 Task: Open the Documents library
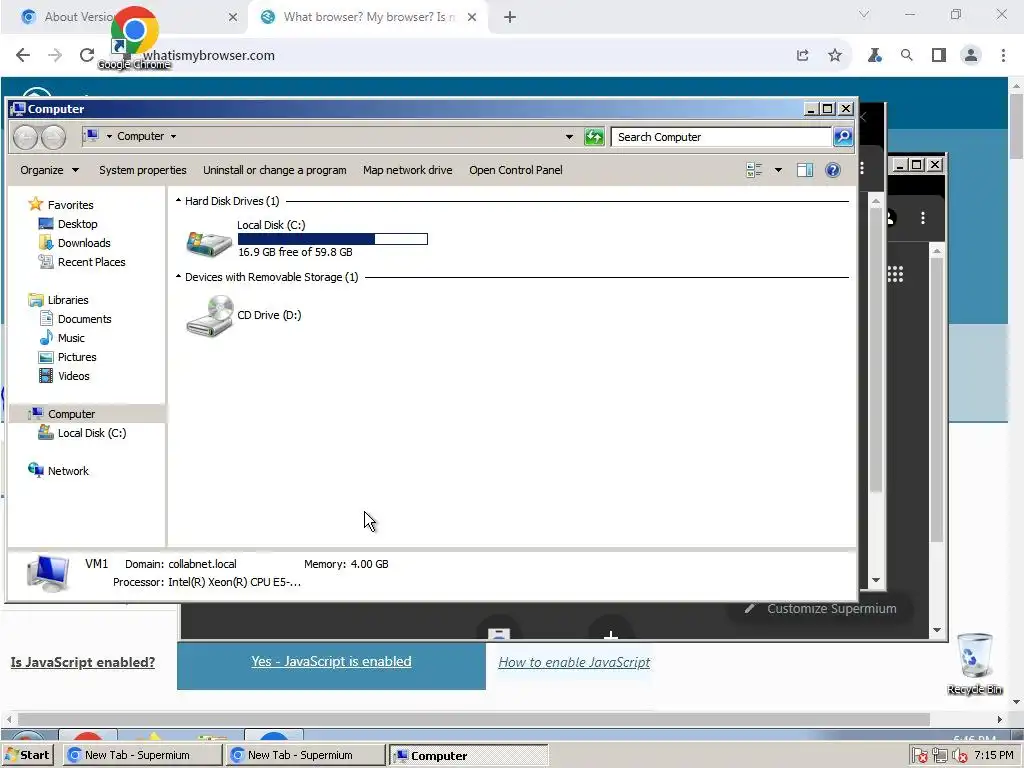tap(84, 319)
